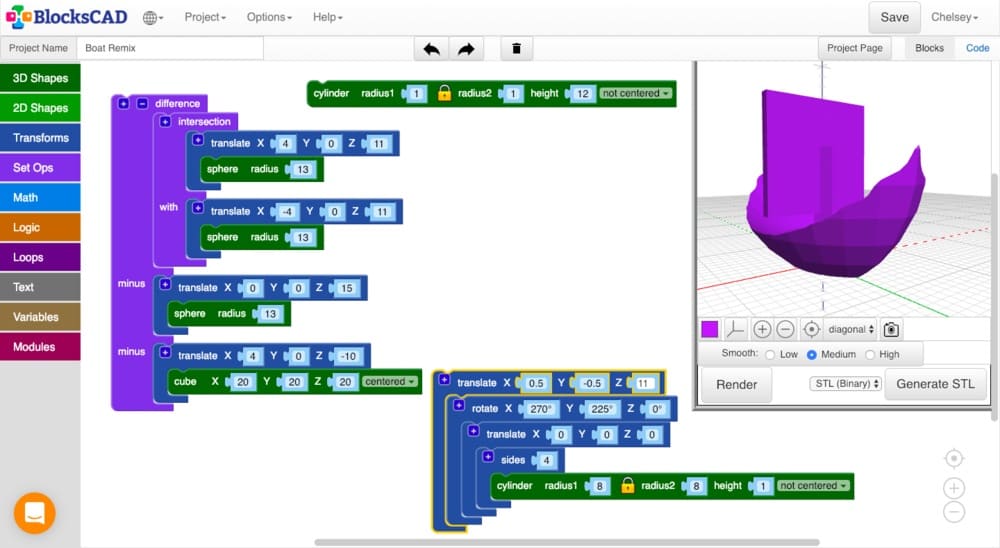Click the Generate STL button

click(x=935, y=384)
